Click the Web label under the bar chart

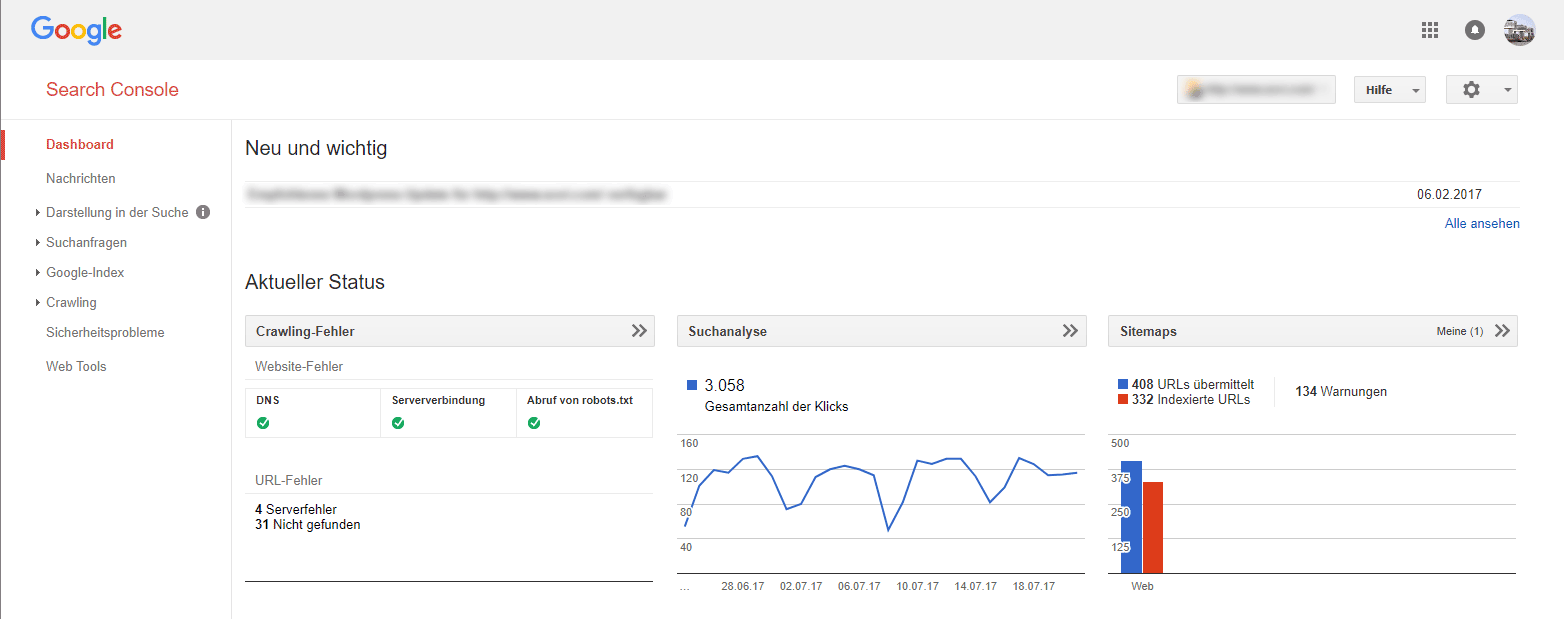[x=1142, y=587]
